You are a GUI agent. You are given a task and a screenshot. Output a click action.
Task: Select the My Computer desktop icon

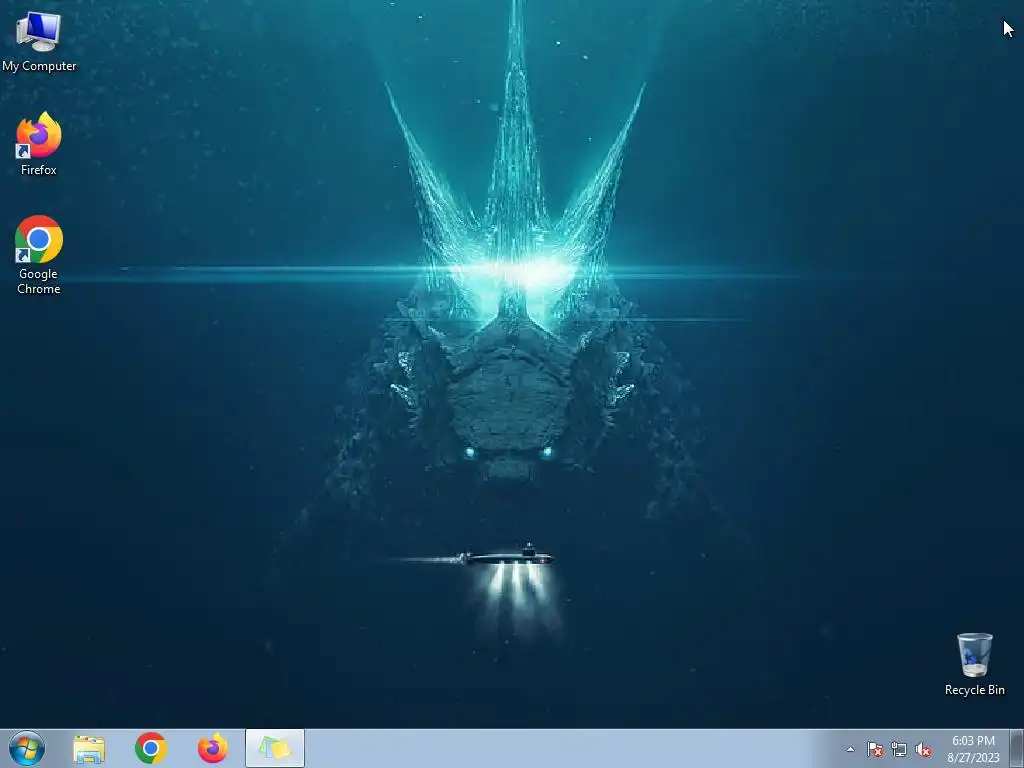tap(39, 41)
